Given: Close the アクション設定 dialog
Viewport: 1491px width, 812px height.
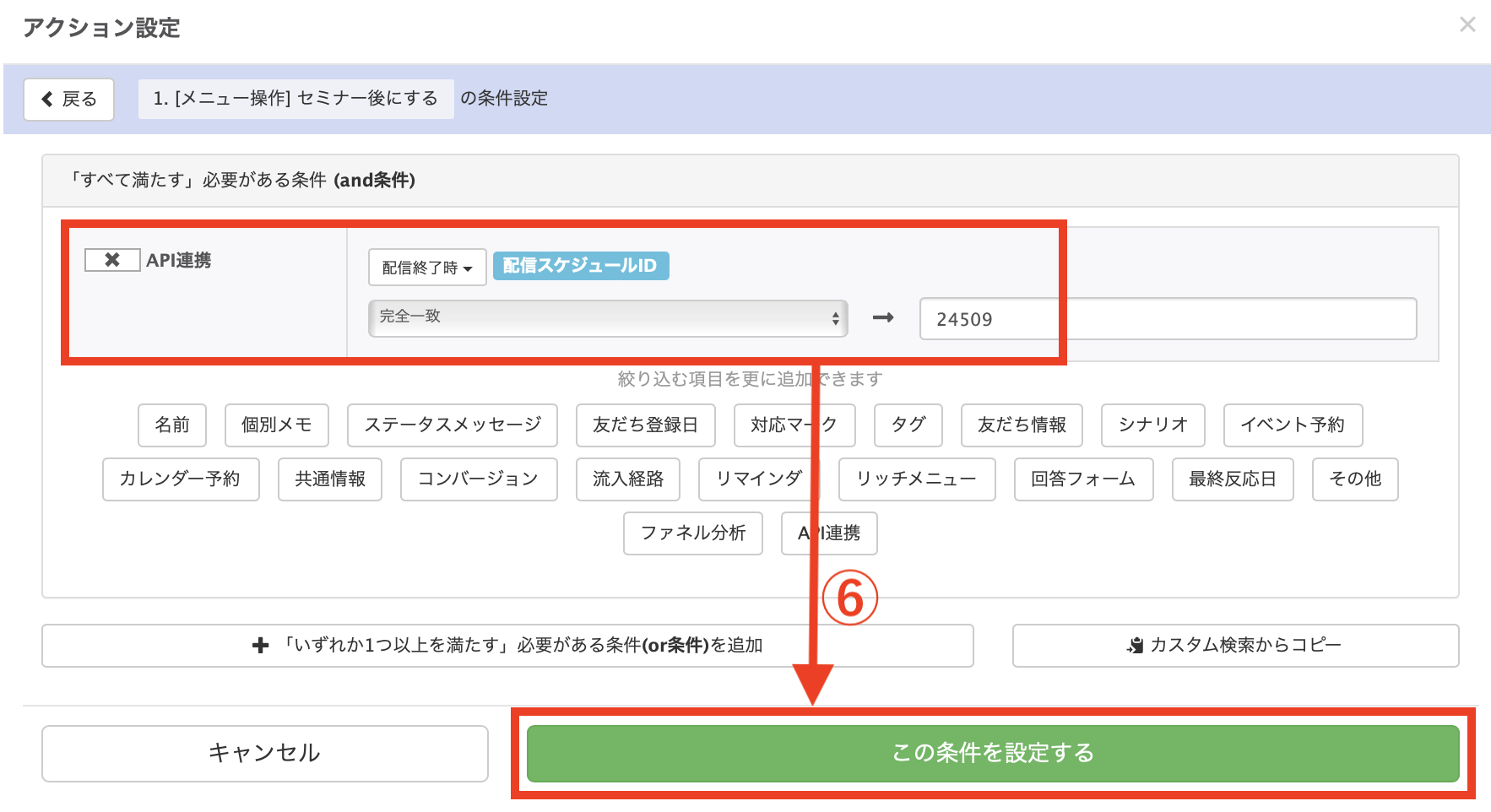Looking at the screenshot, I should [1467, 25].
